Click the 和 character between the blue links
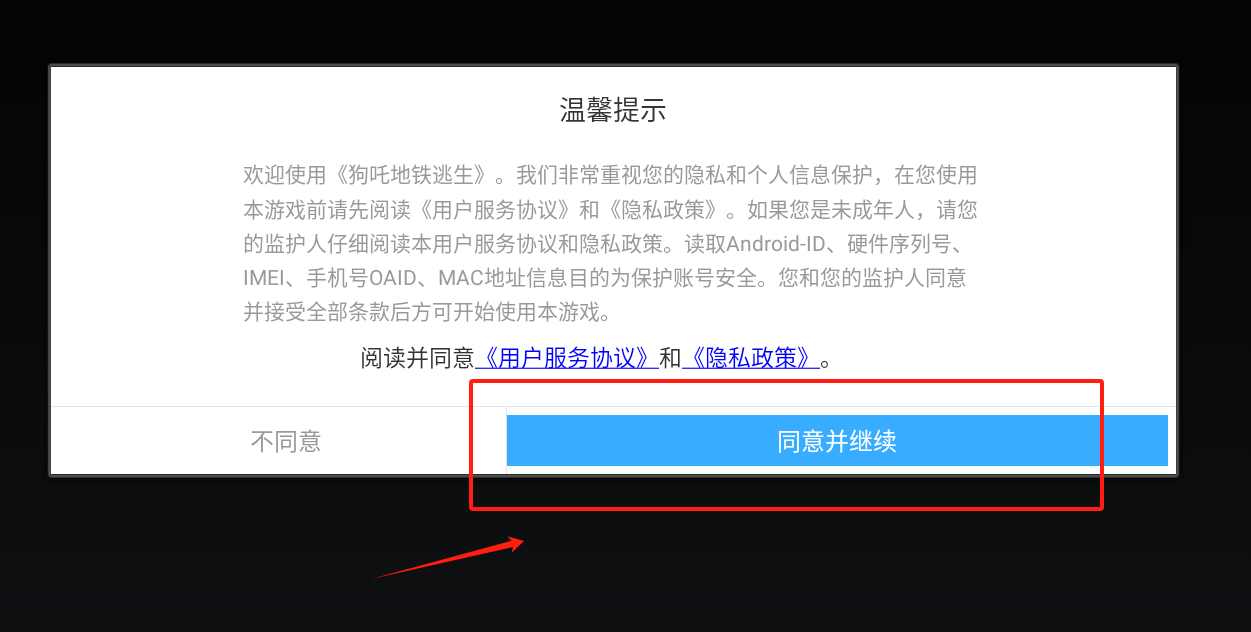This screenshot has height=632, width=1251. 670,358
